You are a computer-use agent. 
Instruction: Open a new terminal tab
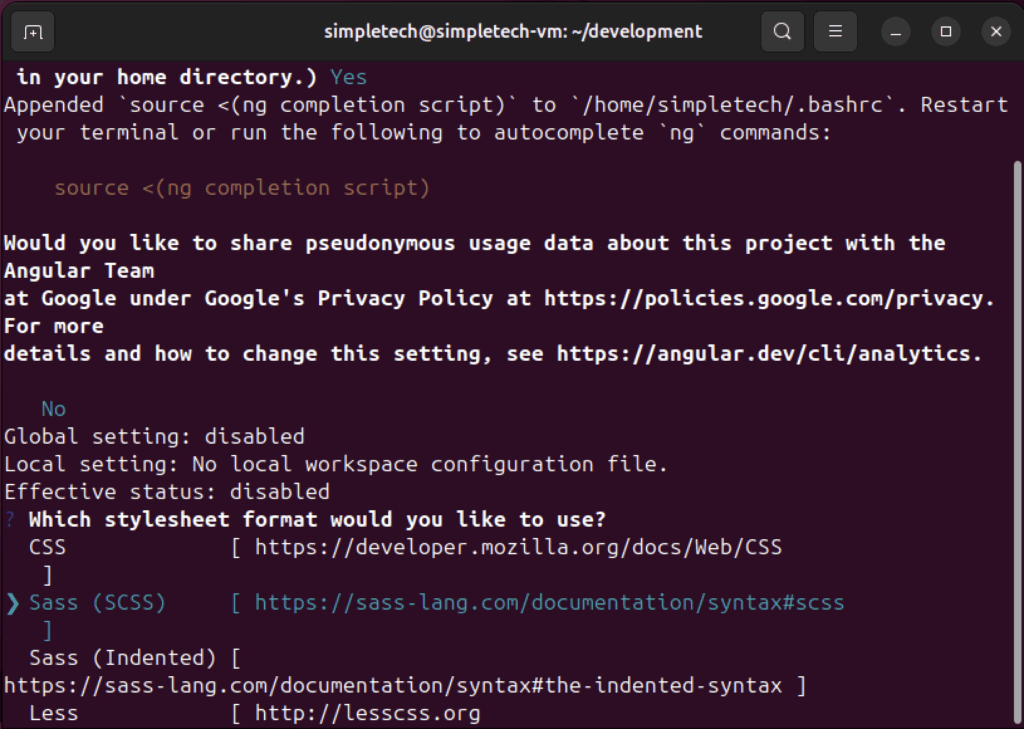coord(33,32)
